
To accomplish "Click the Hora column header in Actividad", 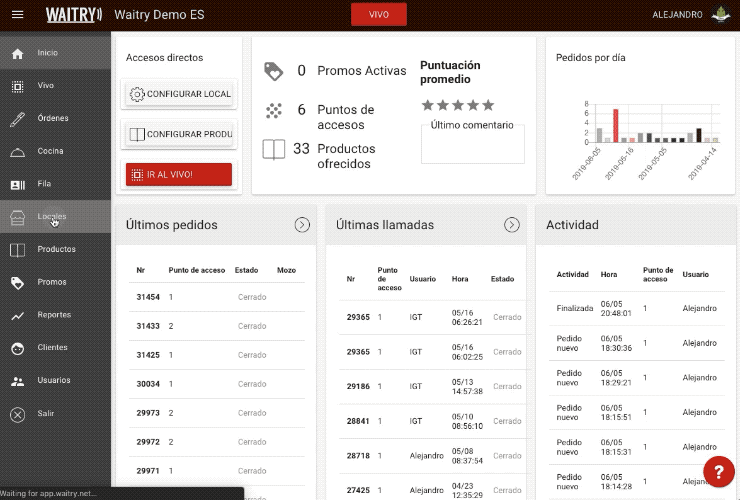I will point(609,274).
